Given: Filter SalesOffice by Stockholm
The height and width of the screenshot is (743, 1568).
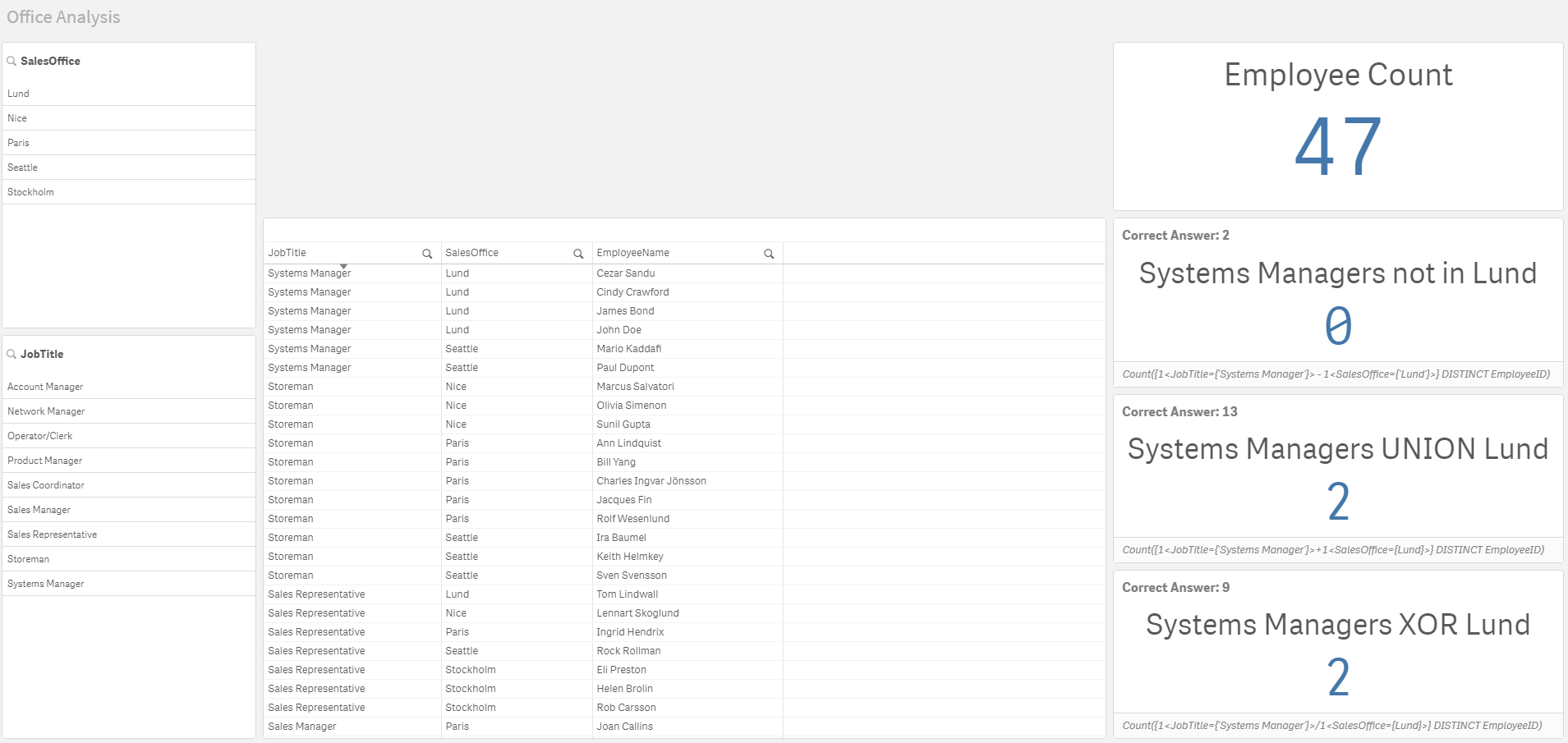Looking at the screenshot, I should [30, 192].
